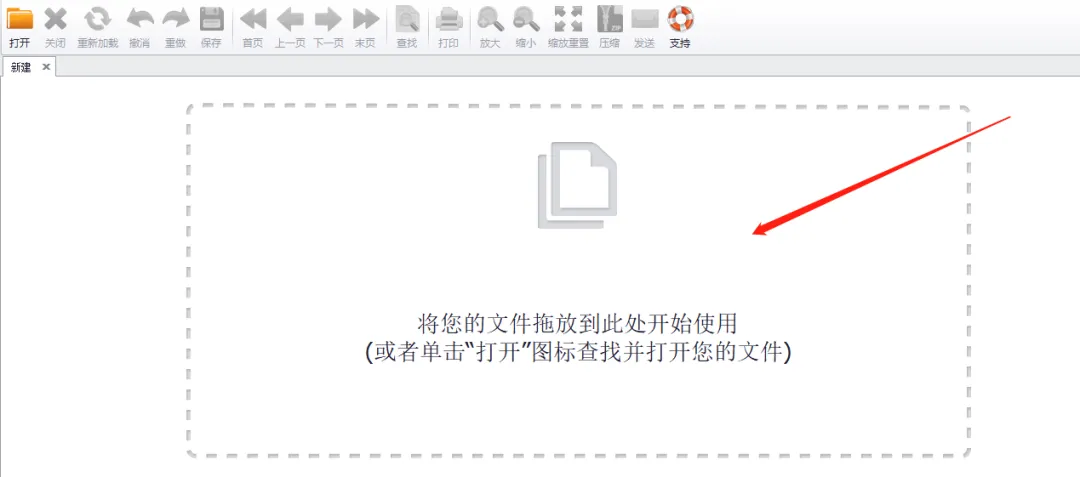This screenshot has width=1080, height=477.
Task: Go to previous page 上一页
Action: coord(290,19)
